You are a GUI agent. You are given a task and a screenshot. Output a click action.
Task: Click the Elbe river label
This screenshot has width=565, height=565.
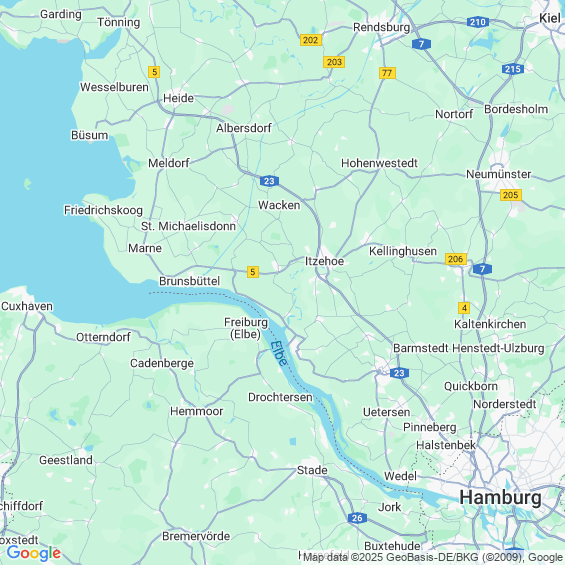click(x=279, y=353)
